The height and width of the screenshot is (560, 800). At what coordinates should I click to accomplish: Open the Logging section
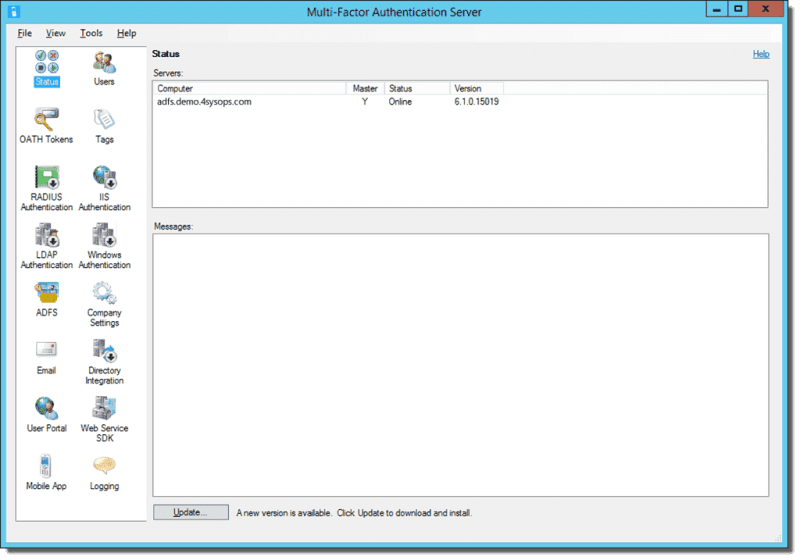pyautogui.click(x=104, y=472)
